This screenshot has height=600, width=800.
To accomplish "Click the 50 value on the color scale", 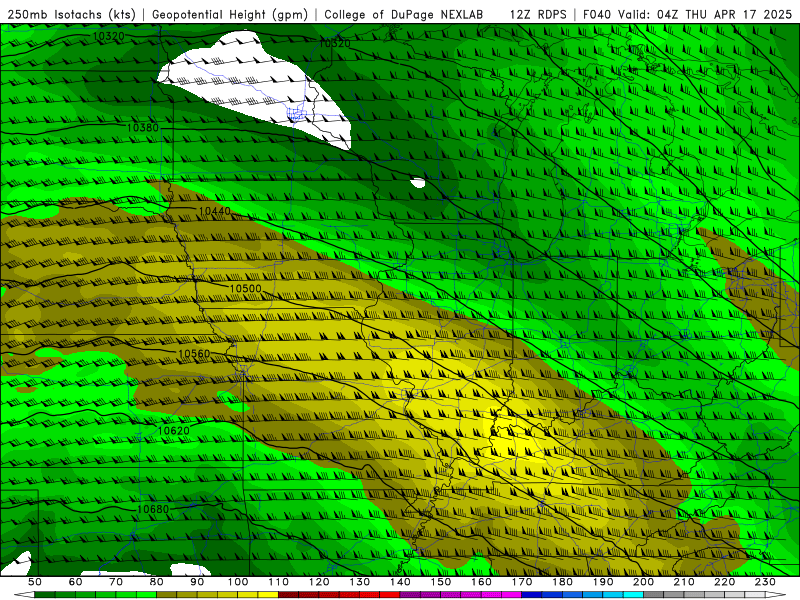I will 35,582.
